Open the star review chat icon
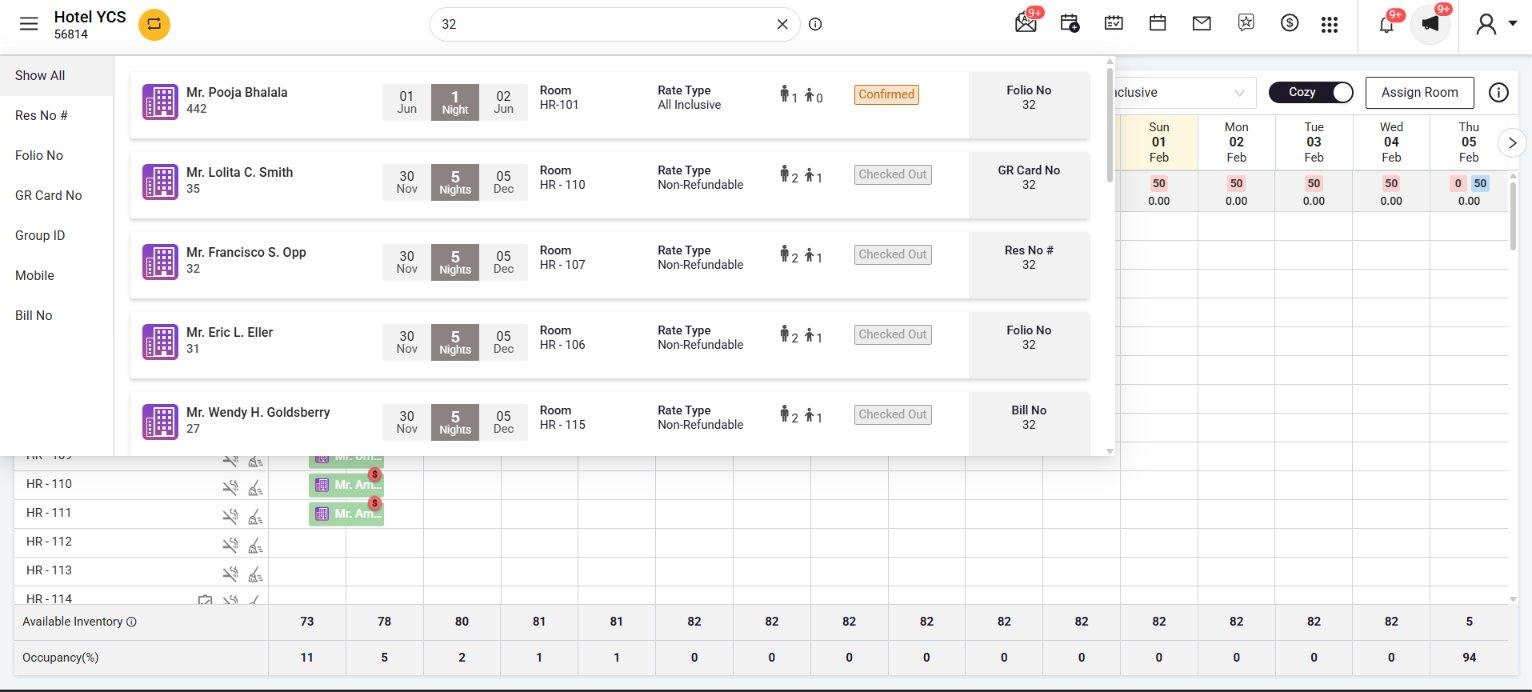 (1246, 23)
